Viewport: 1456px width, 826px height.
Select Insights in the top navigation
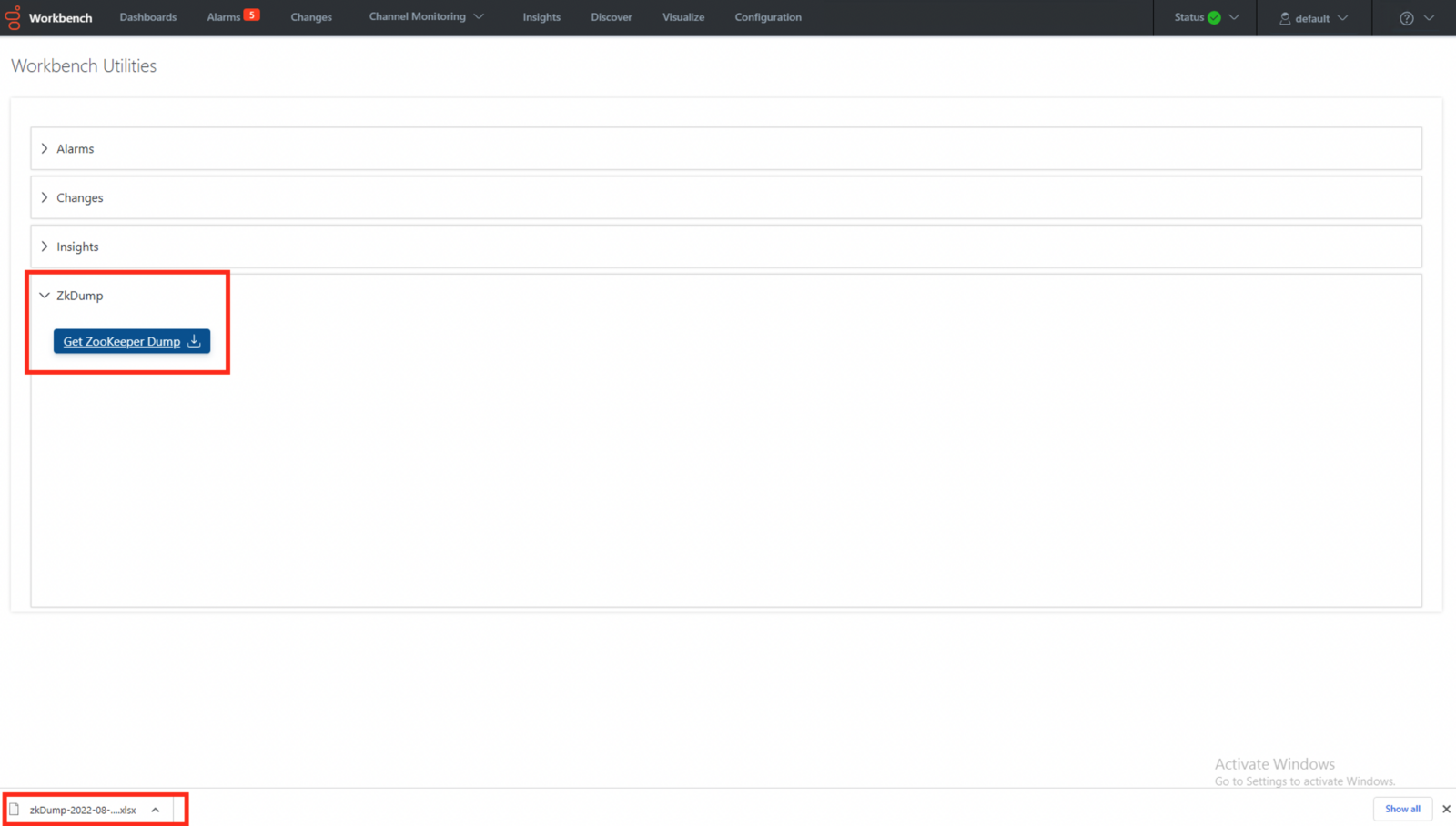tap(541, 17)
